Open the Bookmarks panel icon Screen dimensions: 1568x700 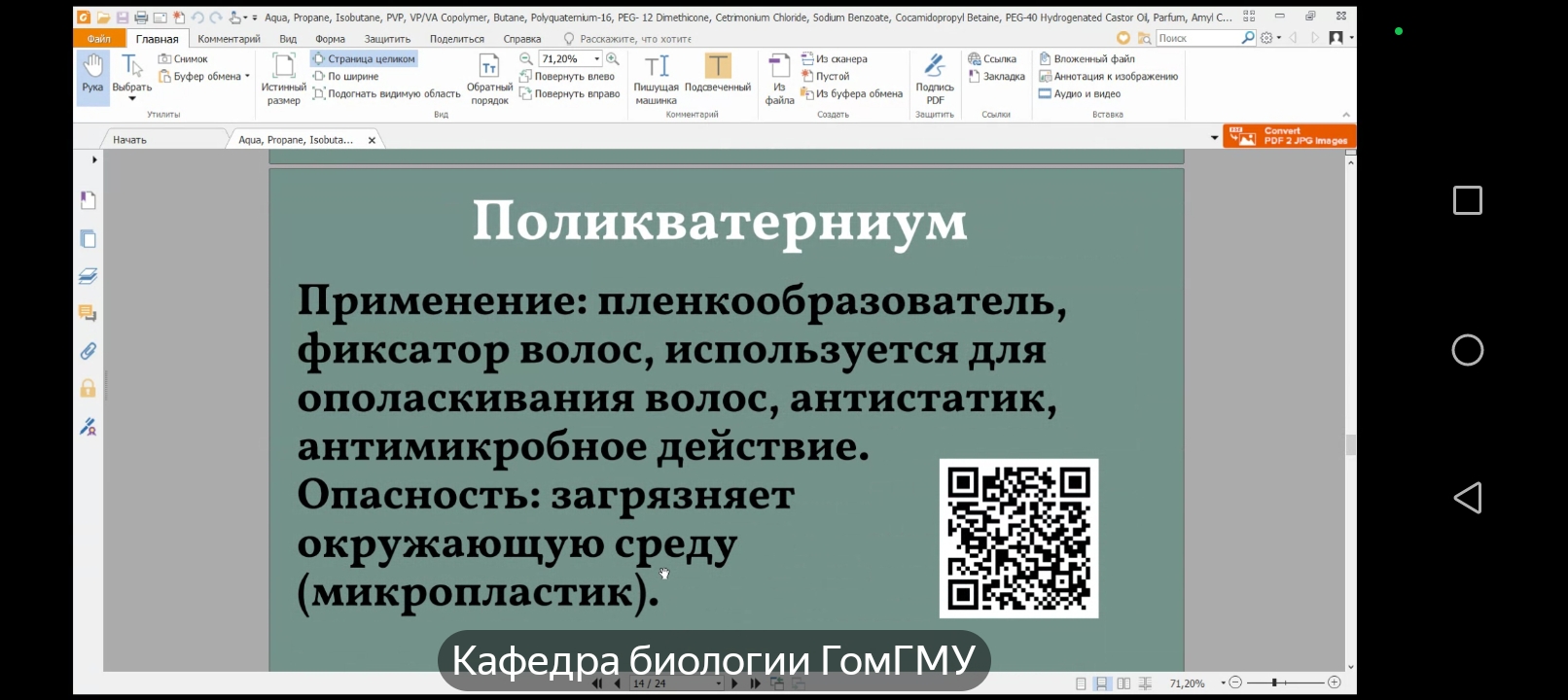(88, 200)
